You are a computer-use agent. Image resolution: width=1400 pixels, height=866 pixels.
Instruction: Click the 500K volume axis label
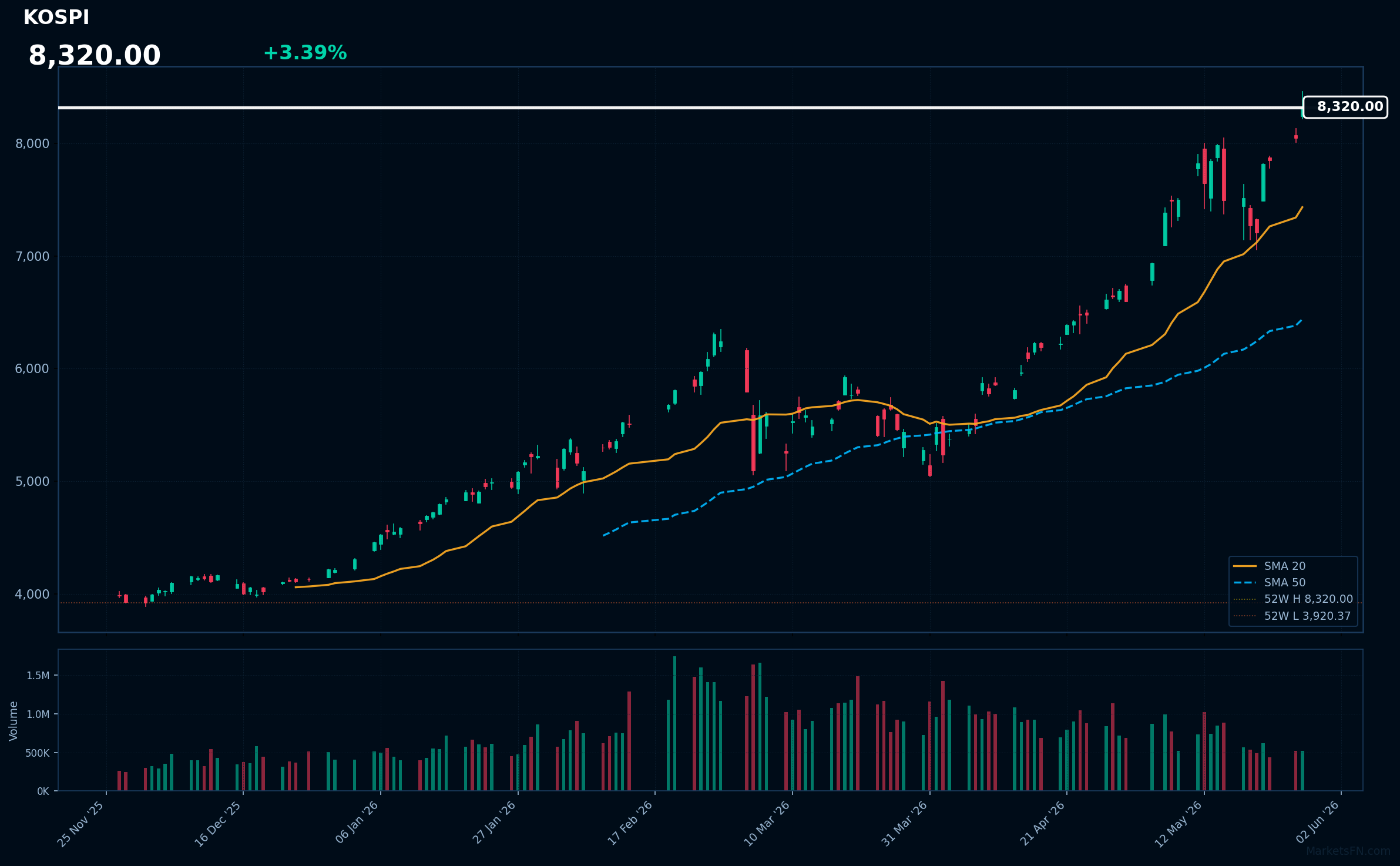pyautogui.click(x=37, y=753)
